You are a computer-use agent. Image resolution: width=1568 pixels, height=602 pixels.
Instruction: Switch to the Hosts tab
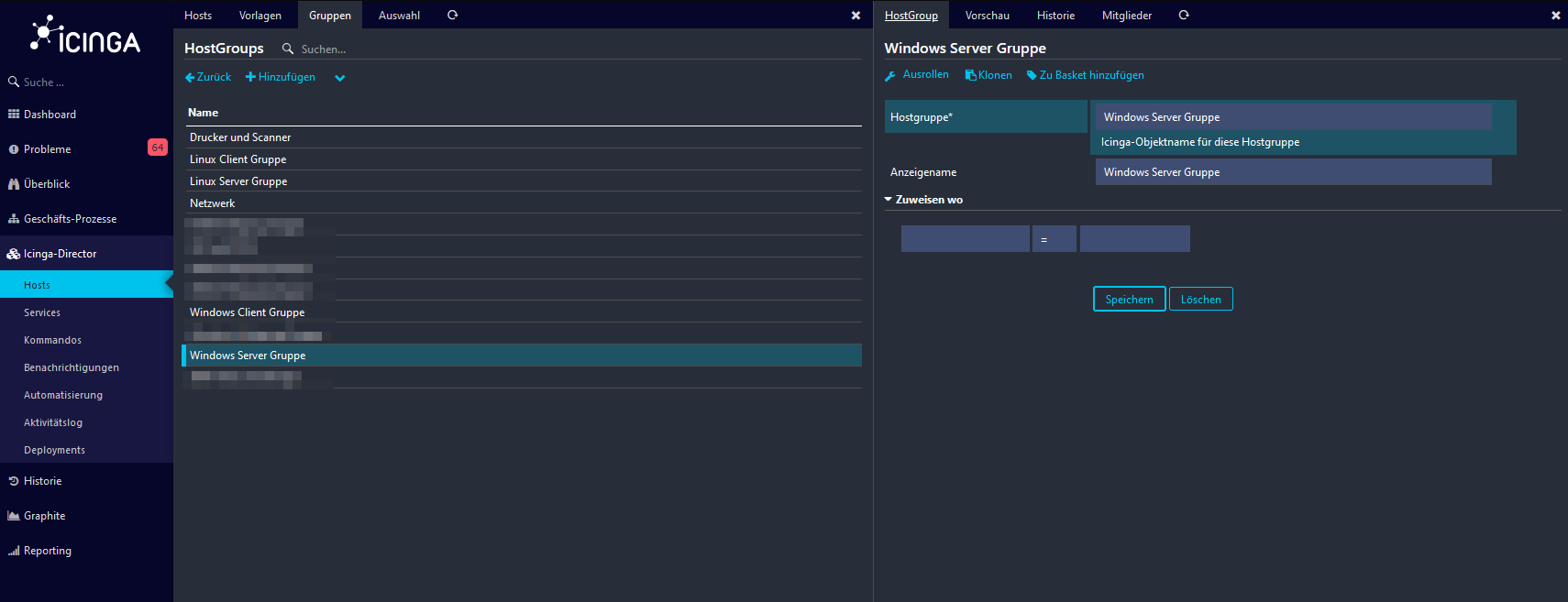tap(198, 16)
